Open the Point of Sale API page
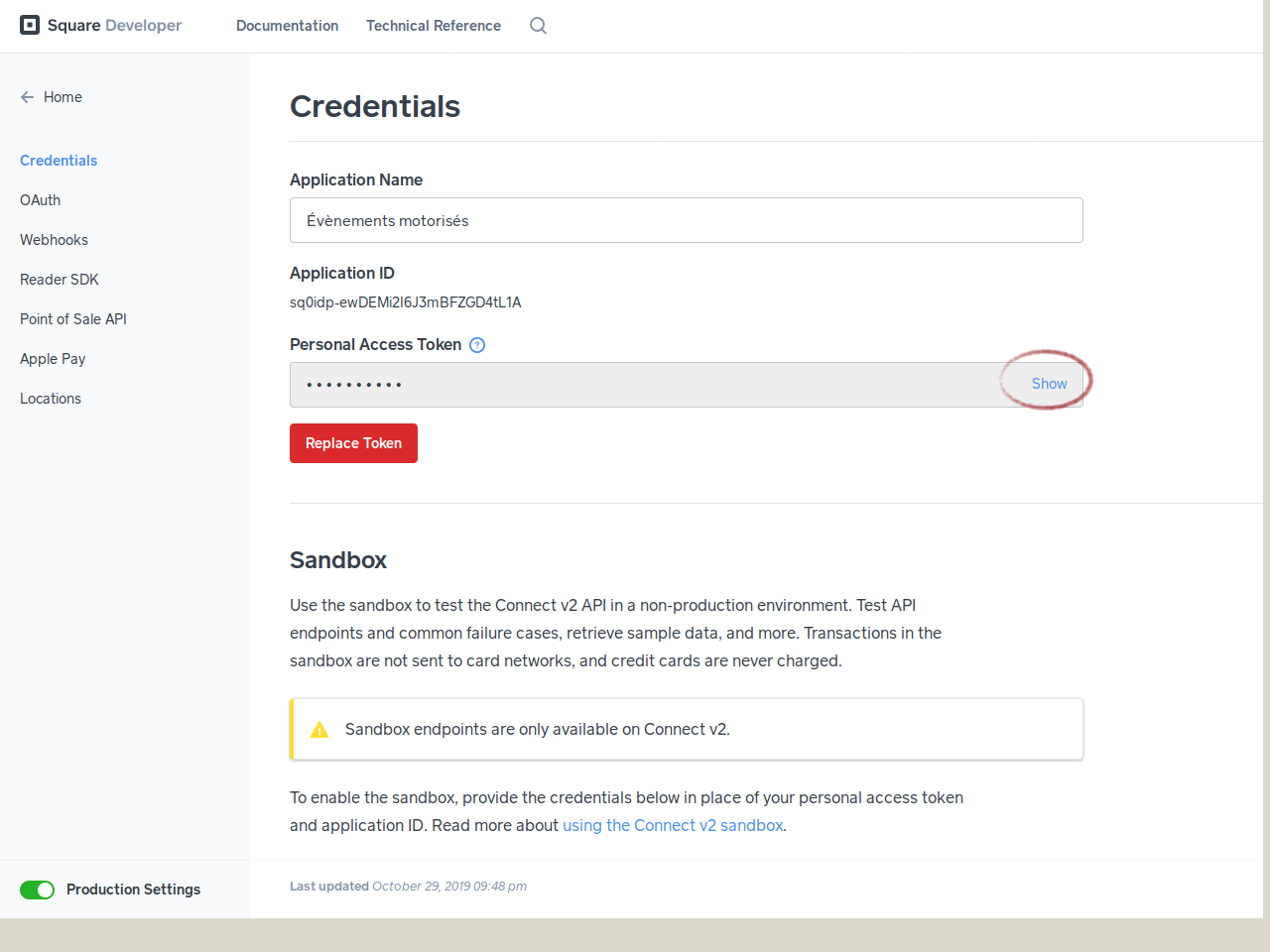 click(73, 319)
